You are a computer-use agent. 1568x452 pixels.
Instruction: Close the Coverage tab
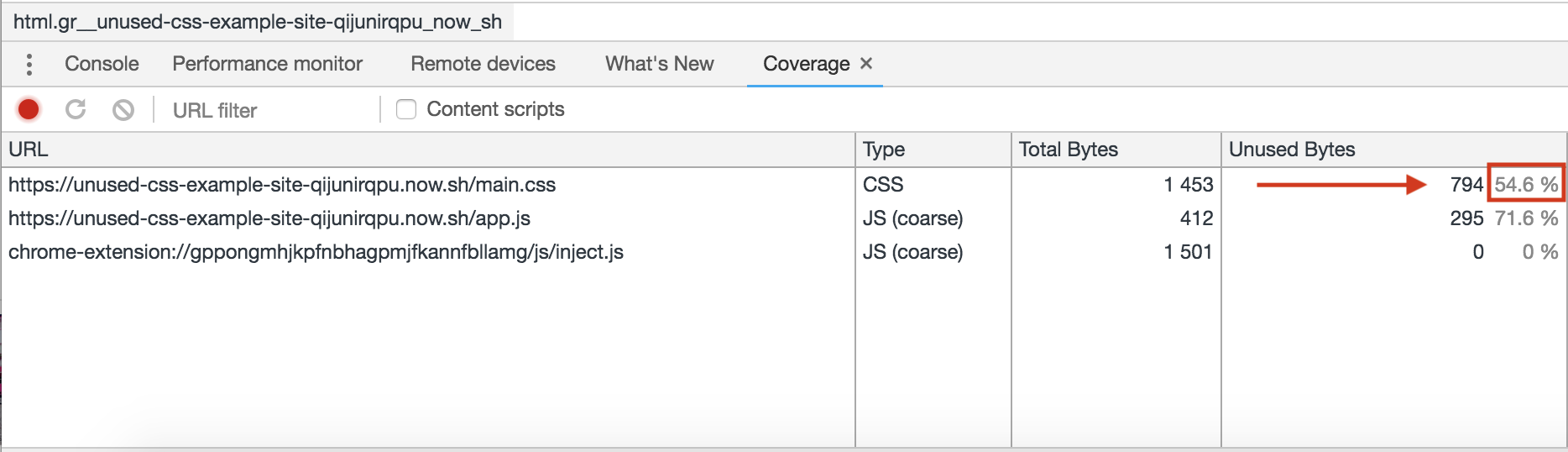(866, 63)
